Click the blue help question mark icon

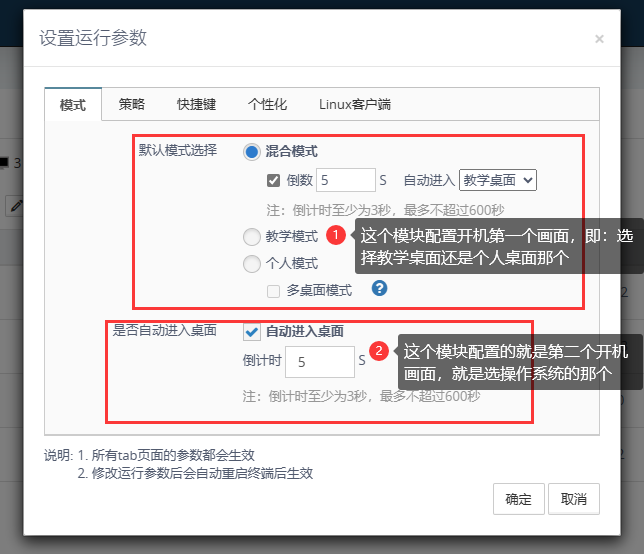(x=379, y=289)
